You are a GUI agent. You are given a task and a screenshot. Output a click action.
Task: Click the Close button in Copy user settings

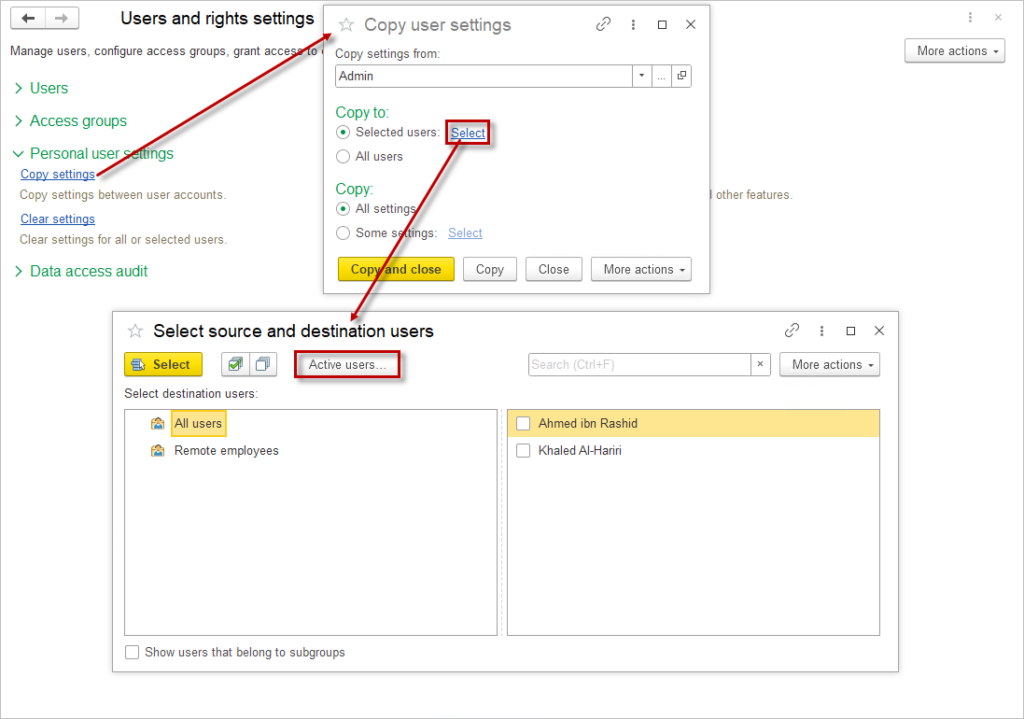554,269
